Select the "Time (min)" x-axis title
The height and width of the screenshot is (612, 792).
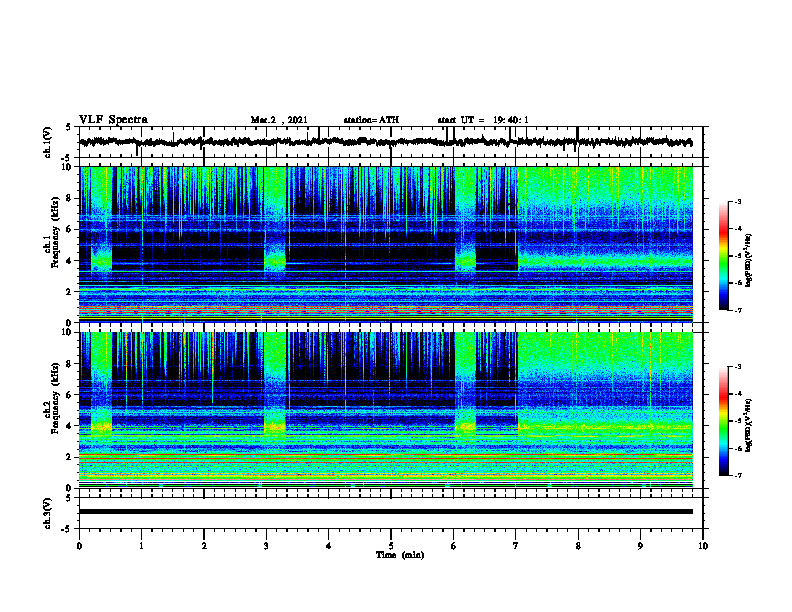[x=400, y=555]
